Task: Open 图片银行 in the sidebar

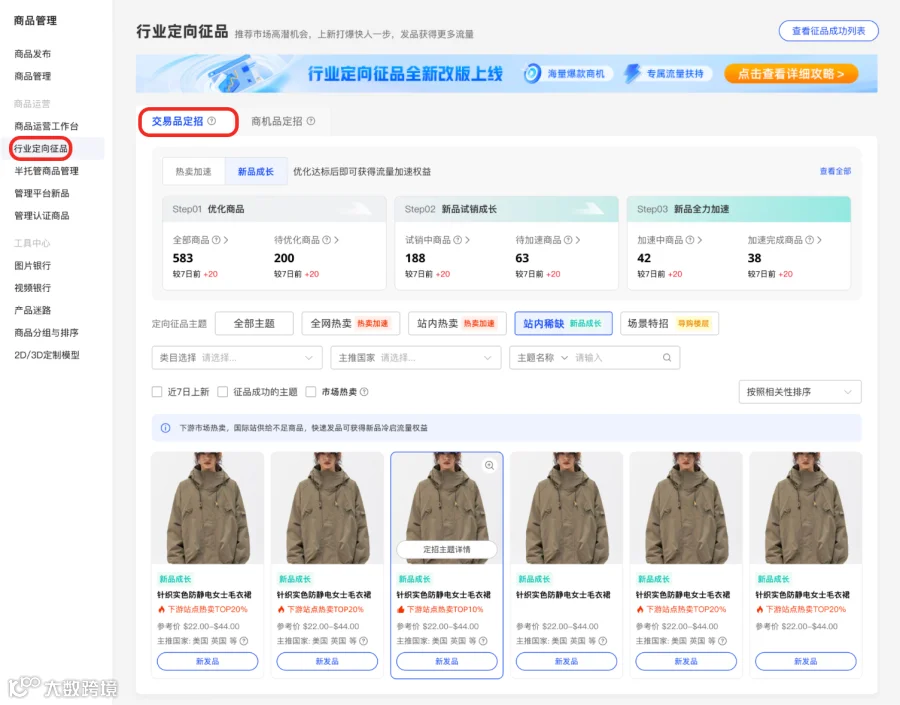Action: [33, 265]
